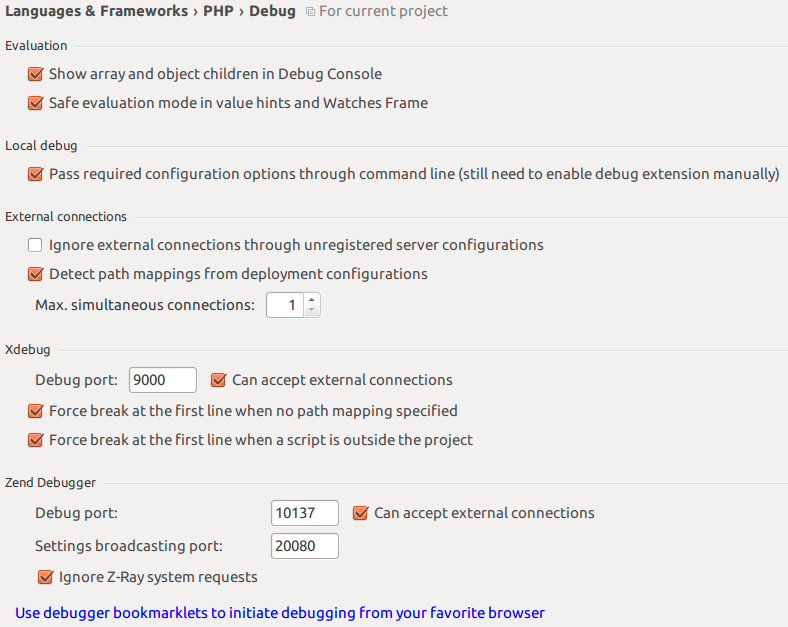Toggle Force break when script is outside project
Screen dimensions: 788x627
[x=36, y=440]
